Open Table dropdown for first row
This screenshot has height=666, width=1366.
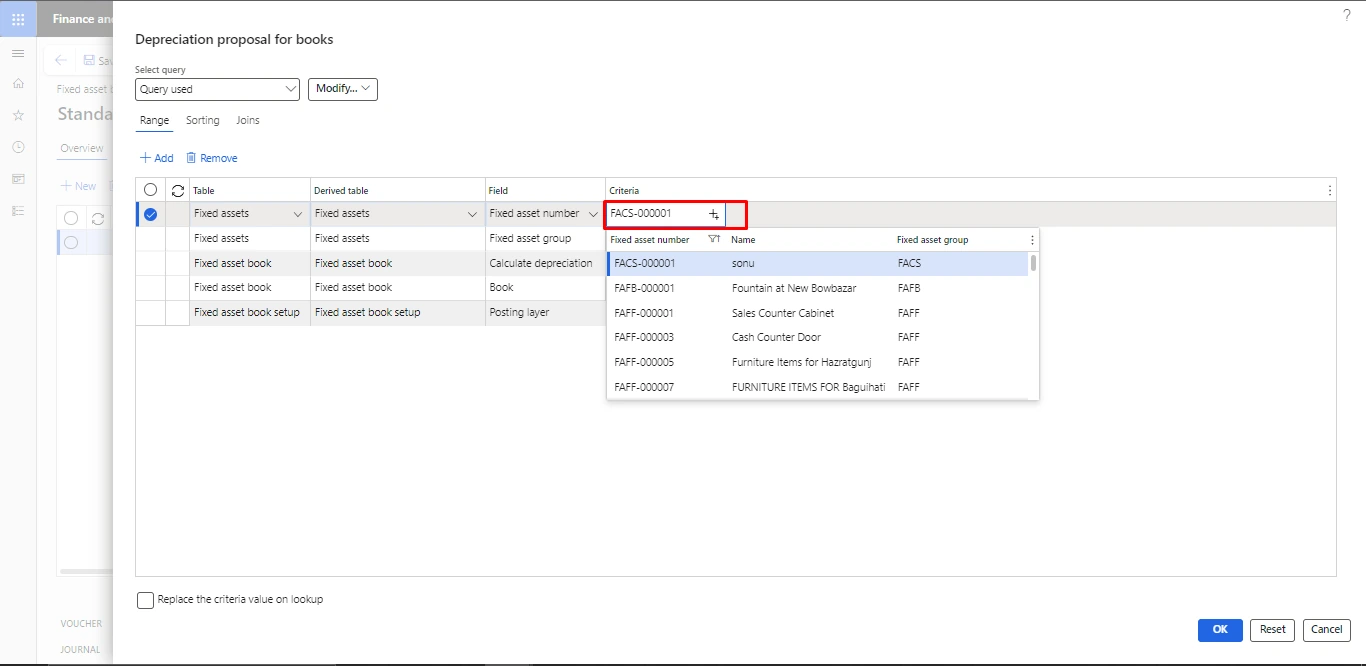298,214
